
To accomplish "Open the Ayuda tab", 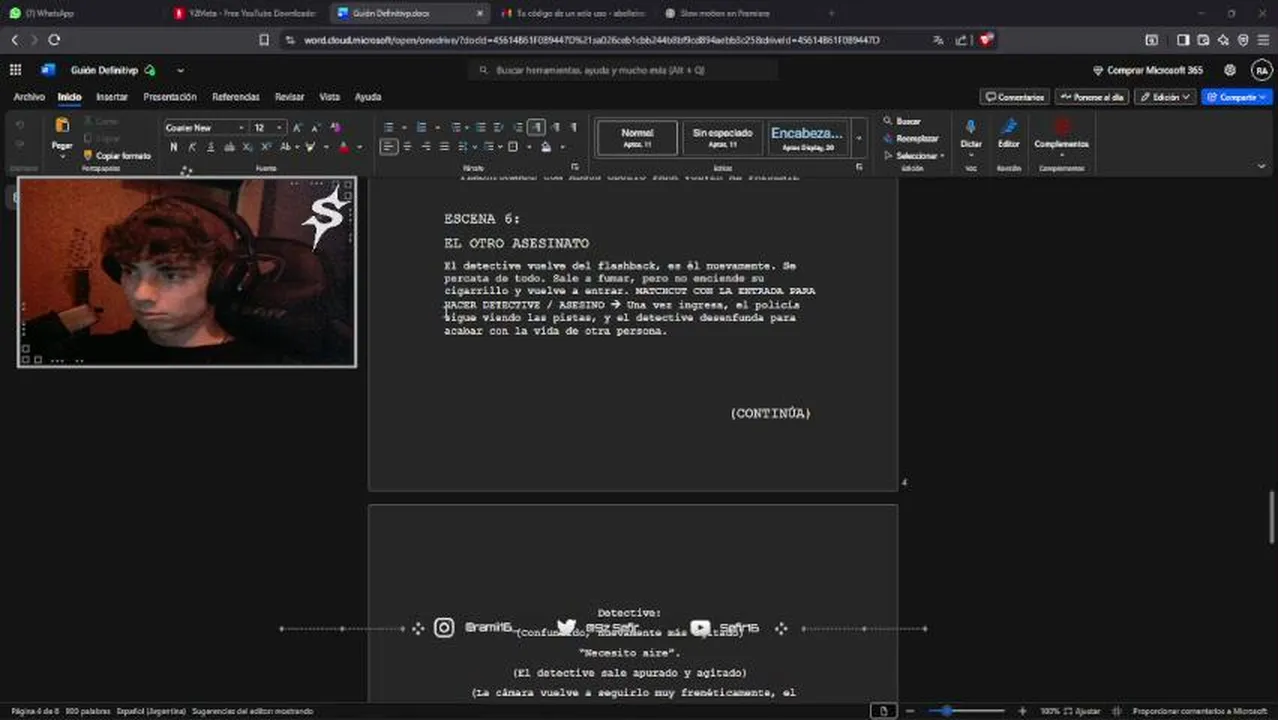I will tap(368, 97).
